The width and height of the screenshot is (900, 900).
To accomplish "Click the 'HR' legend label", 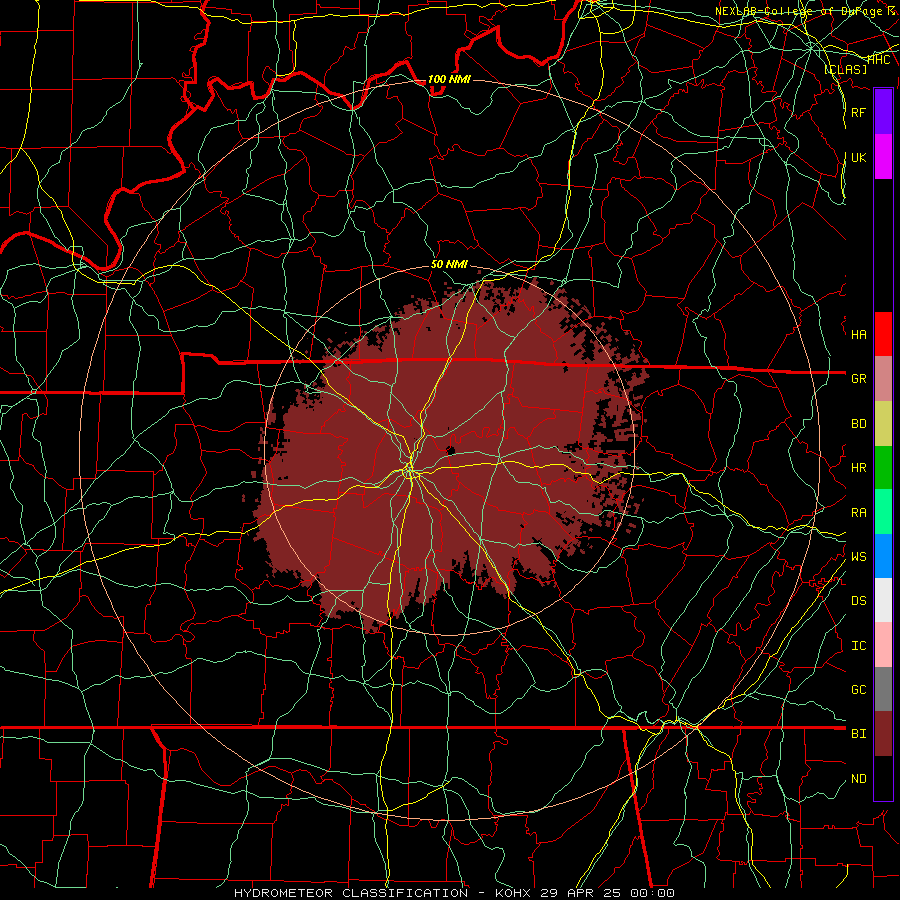I will click(858, 468).
